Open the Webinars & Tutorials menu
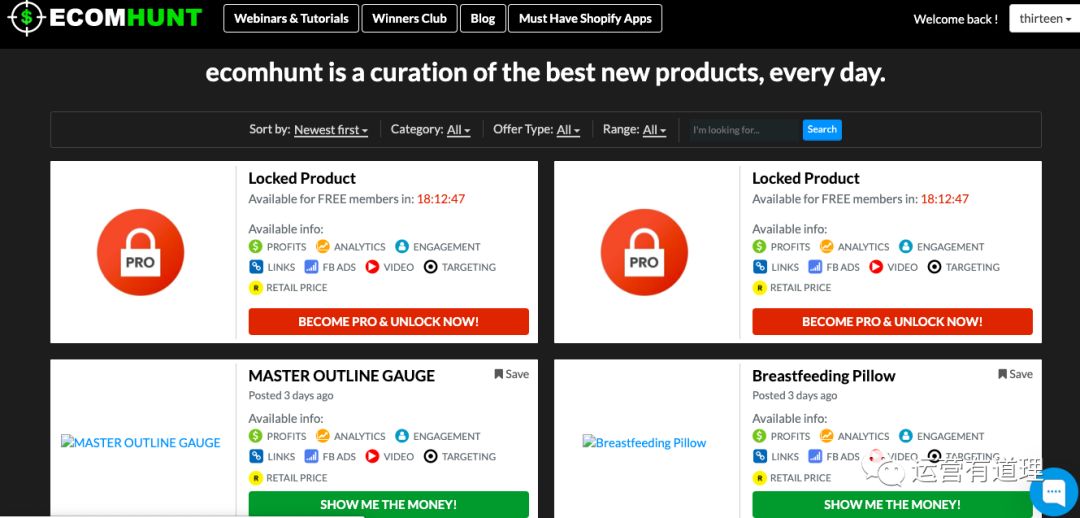 pyautogui.click(x=291, y=19)
